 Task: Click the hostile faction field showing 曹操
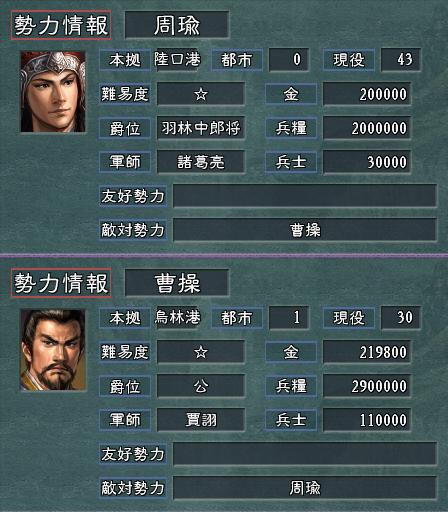tap(305, 230)
